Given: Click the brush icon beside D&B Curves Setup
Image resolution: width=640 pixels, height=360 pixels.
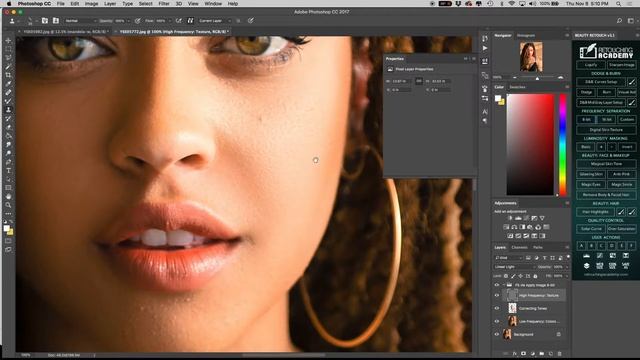Looking at the screenshot, I should tap(631, 82).
